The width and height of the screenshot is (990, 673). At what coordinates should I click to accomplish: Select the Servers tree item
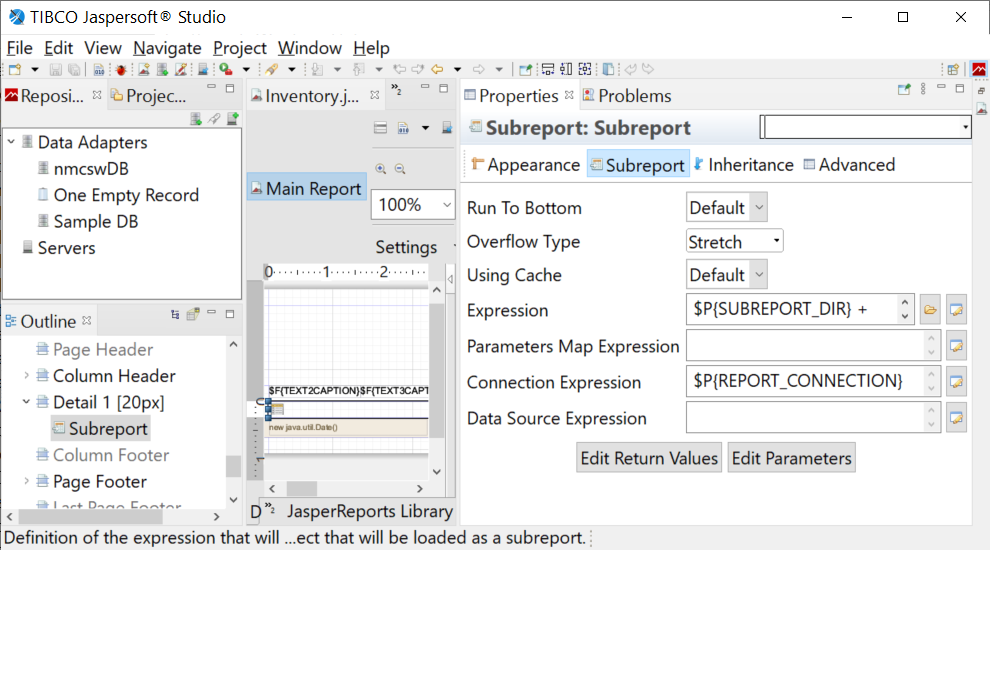(x=66, y=247)
